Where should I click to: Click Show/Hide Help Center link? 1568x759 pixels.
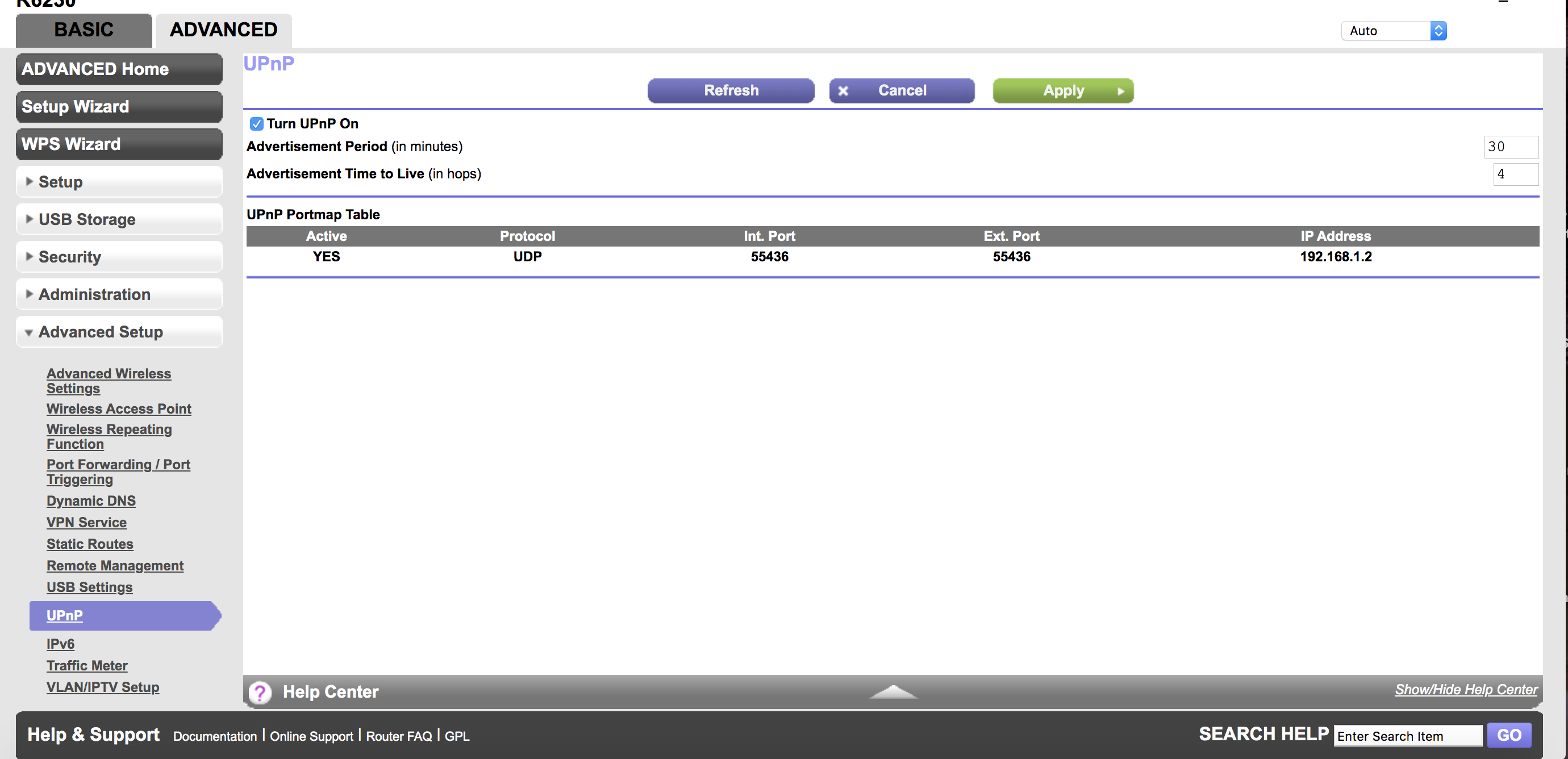(1465, 689)
